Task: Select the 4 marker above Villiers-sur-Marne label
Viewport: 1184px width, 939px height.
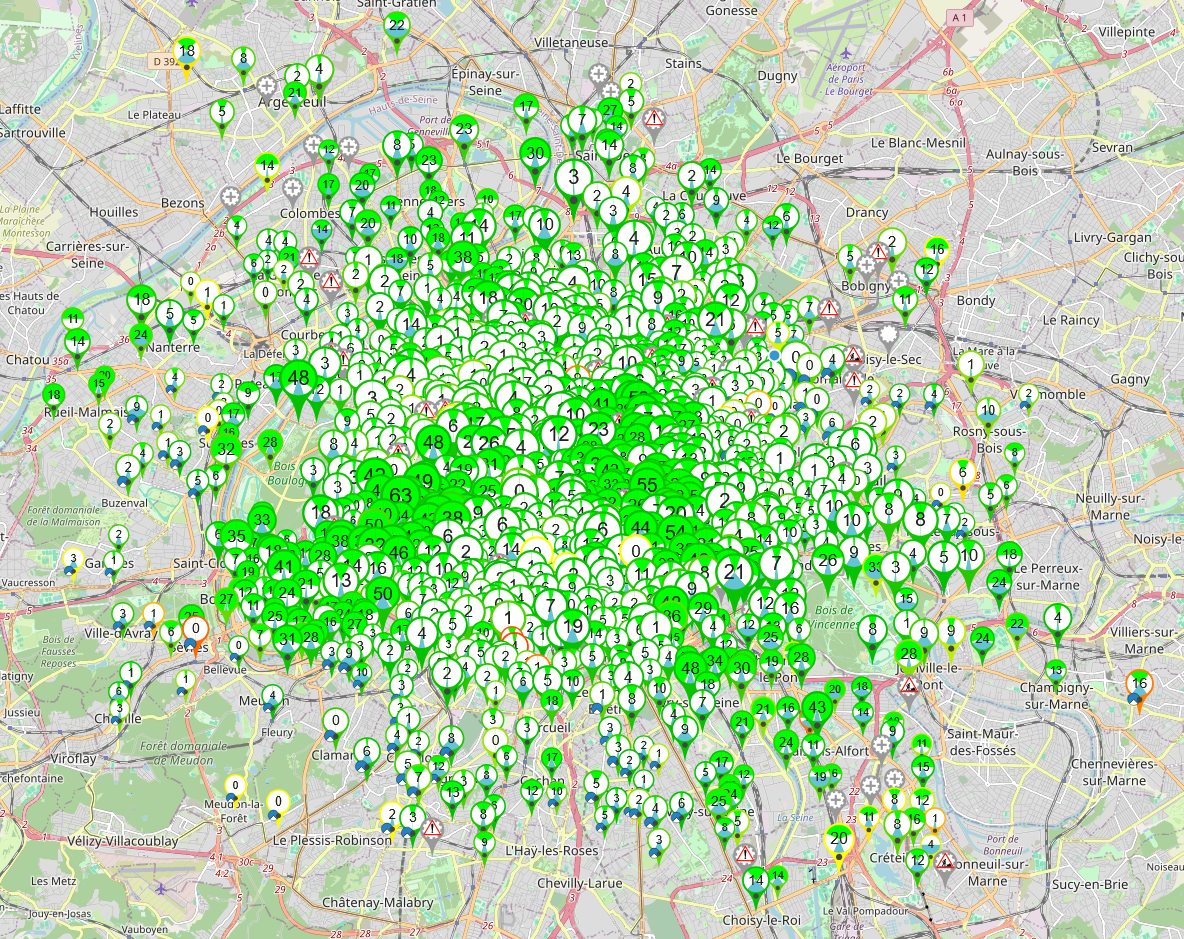Action: (1058, 620)
